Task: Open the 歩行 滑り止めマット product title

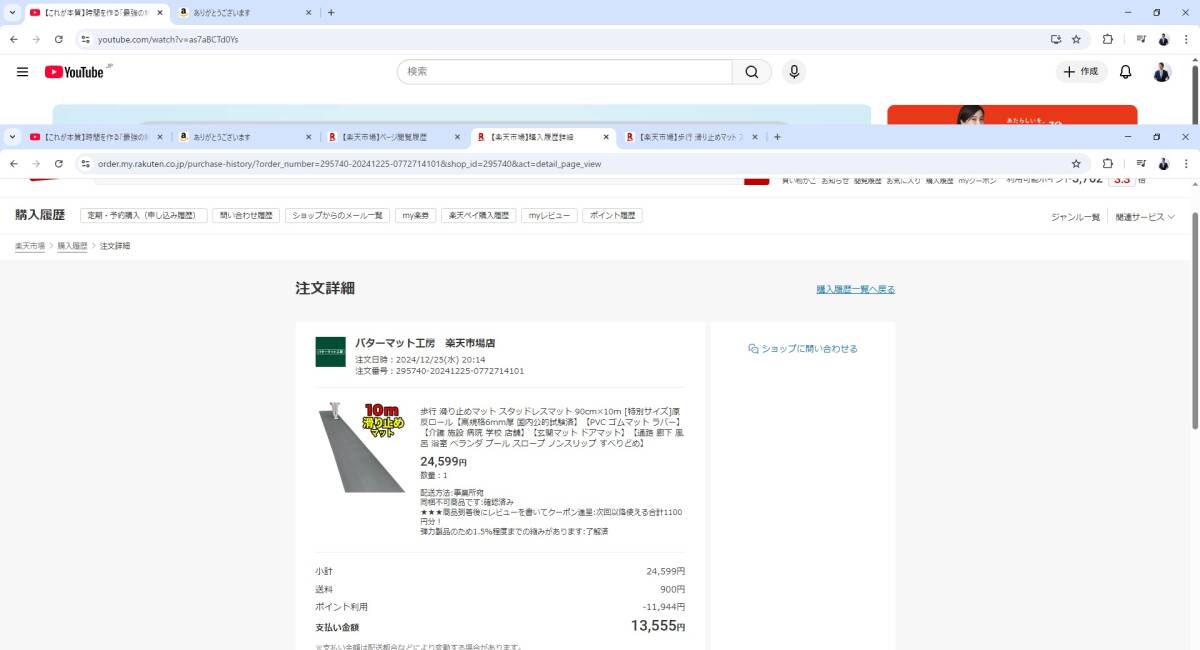Action: click(551, 427)
